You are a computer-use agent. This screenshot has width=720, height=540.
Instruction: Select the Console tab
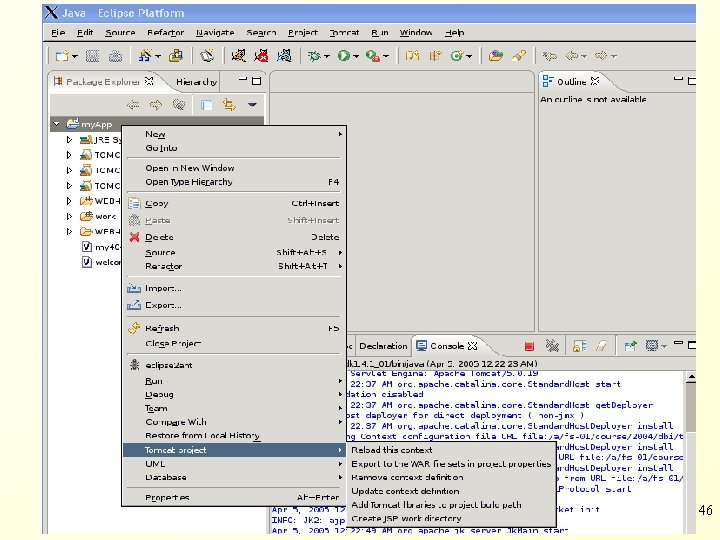pos(447,346)
